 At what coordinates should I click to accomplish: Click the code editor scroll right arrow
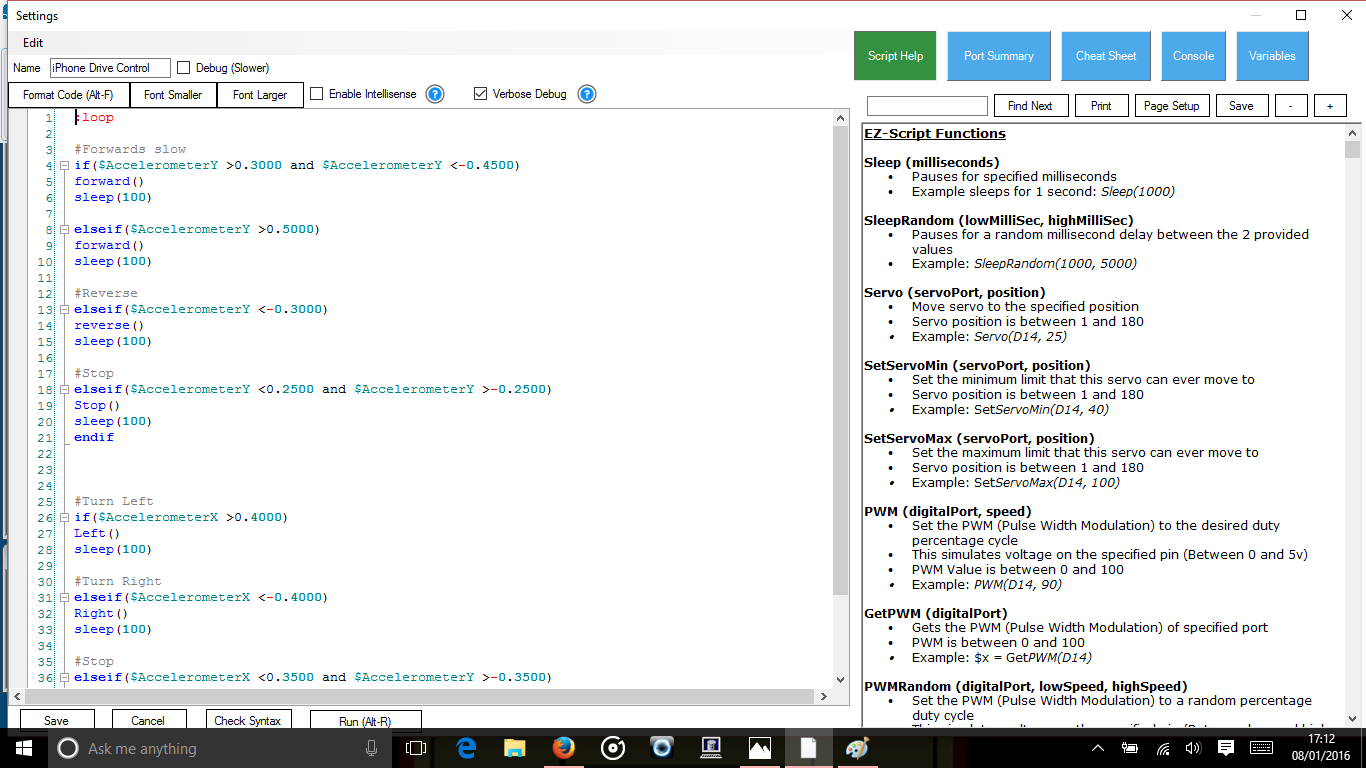pyautogui.click(x=825, y=697)
